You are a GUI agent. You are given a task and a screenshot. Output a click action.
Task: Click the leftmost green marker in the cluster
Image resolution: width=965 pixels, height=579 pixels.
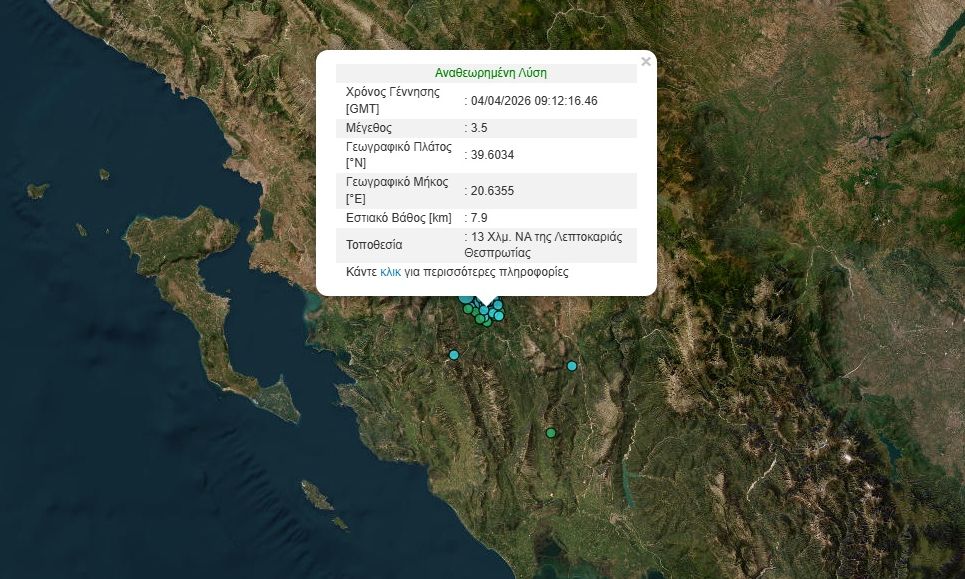[x=468, y=309]
